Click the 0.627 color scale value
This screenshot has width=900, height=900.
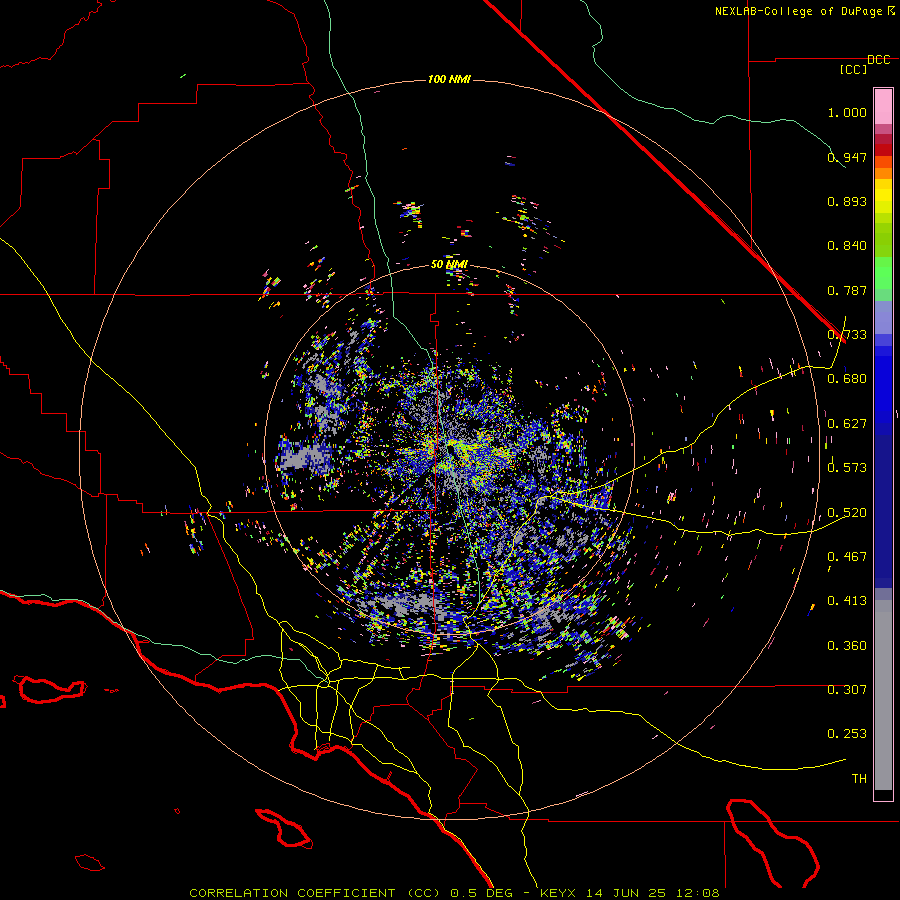pyautogui.click(x=847, y=424)
